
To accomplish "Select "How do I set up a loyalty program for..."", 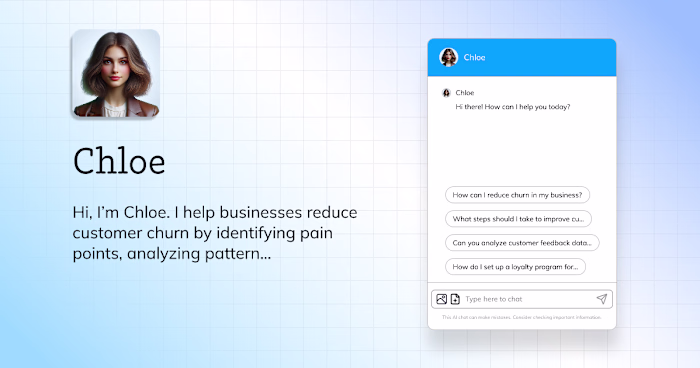I will [x=515, y=267].
